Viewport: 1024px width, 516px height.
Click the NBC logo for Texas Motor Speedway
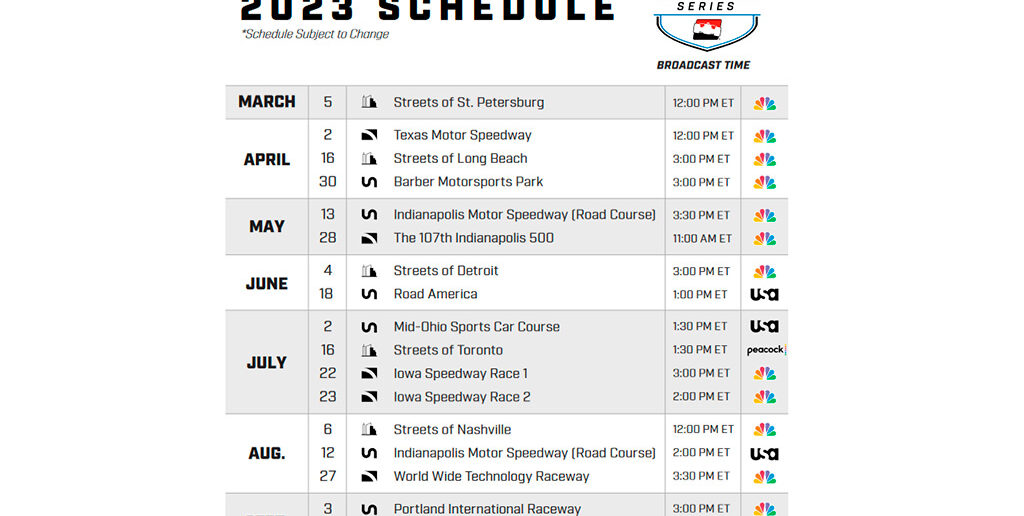pos(765,136)
